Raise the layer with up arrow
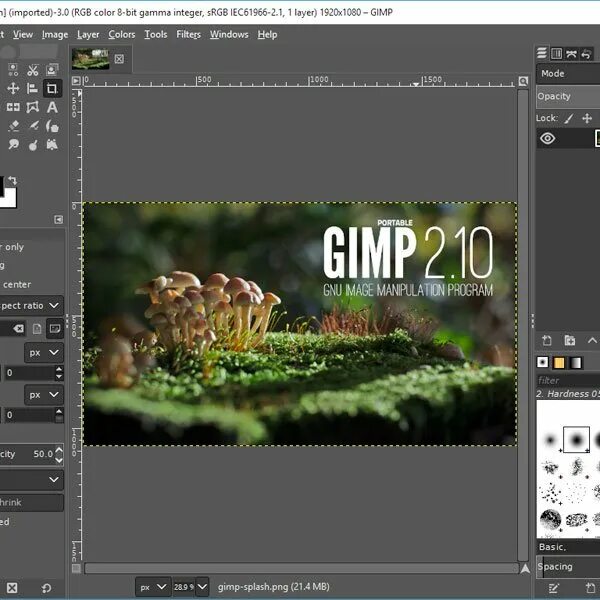This screenshot has width=600, height=600. 592,340
